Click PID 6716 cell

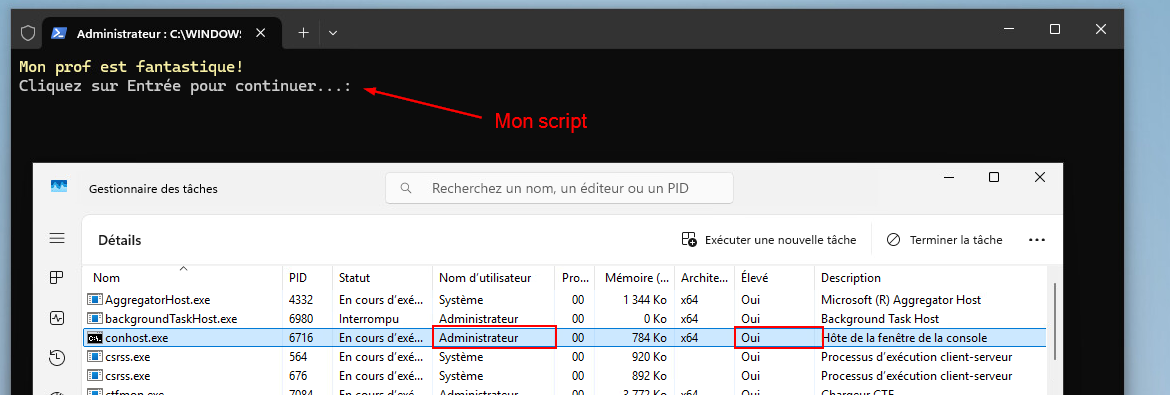tap(301, 338)
